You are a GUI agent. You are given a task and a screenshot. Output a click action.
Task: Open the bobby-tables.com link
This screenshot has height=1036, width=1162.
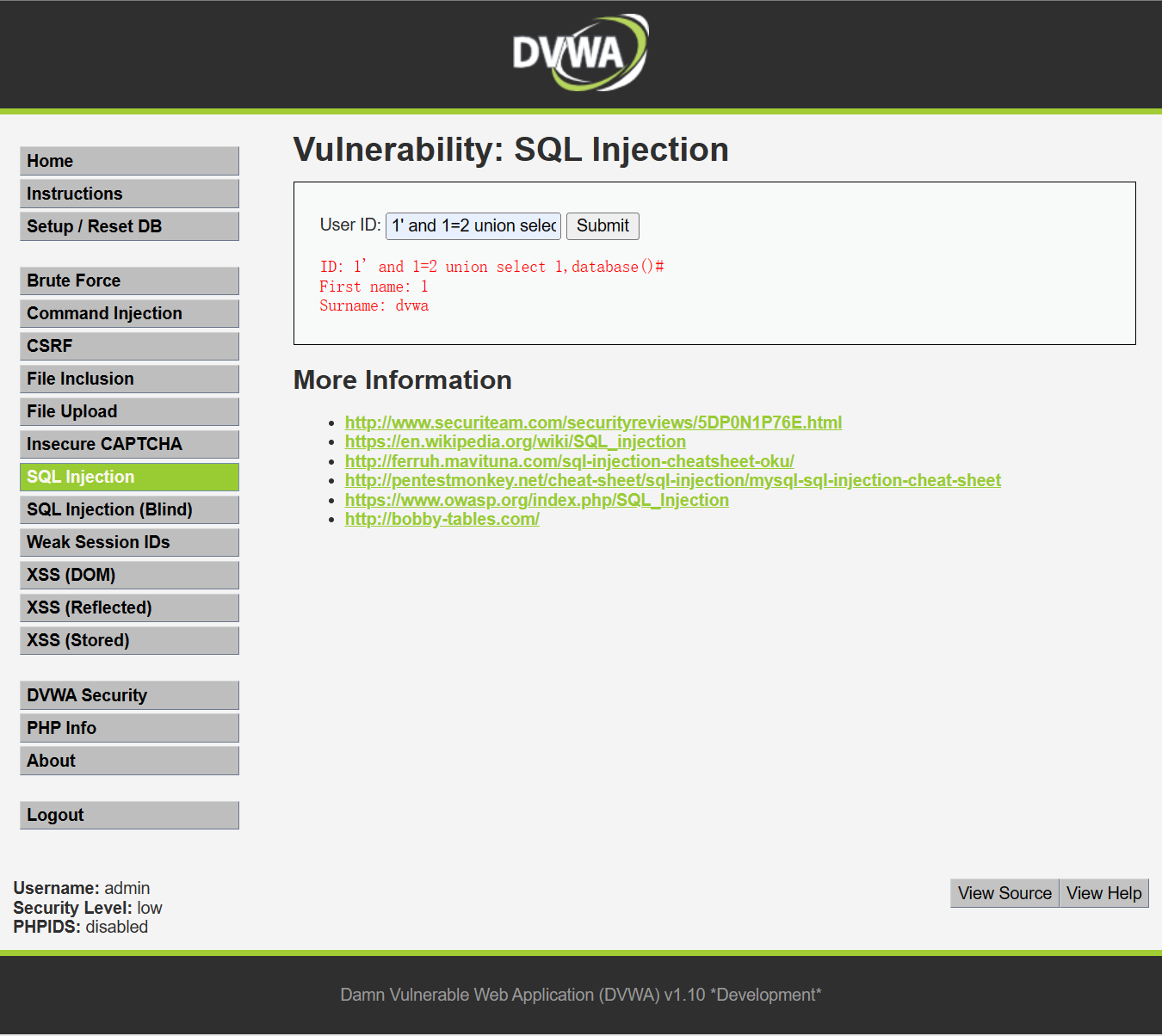pyautogui.click(x=442, y=519)
